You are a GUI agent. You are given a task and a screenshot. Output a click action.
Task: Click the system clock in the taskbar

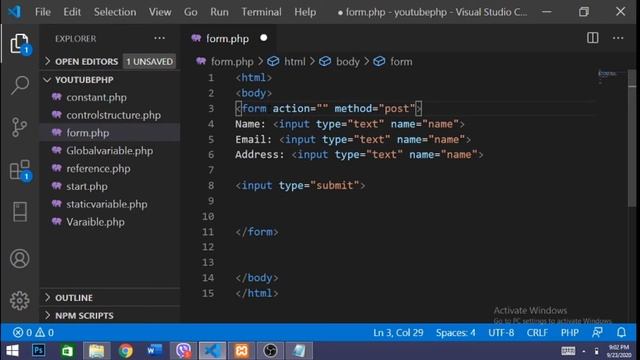619,351
